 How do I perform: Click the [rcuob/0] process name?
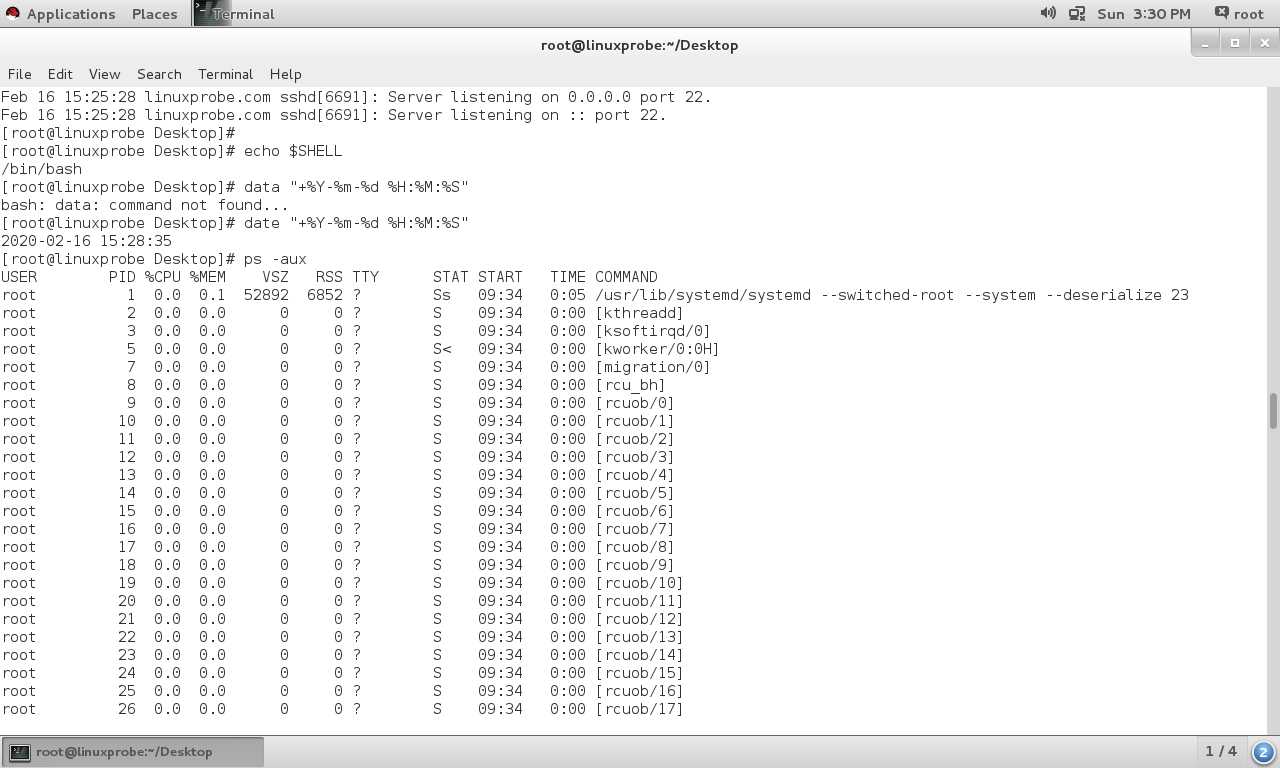point(635,403)
